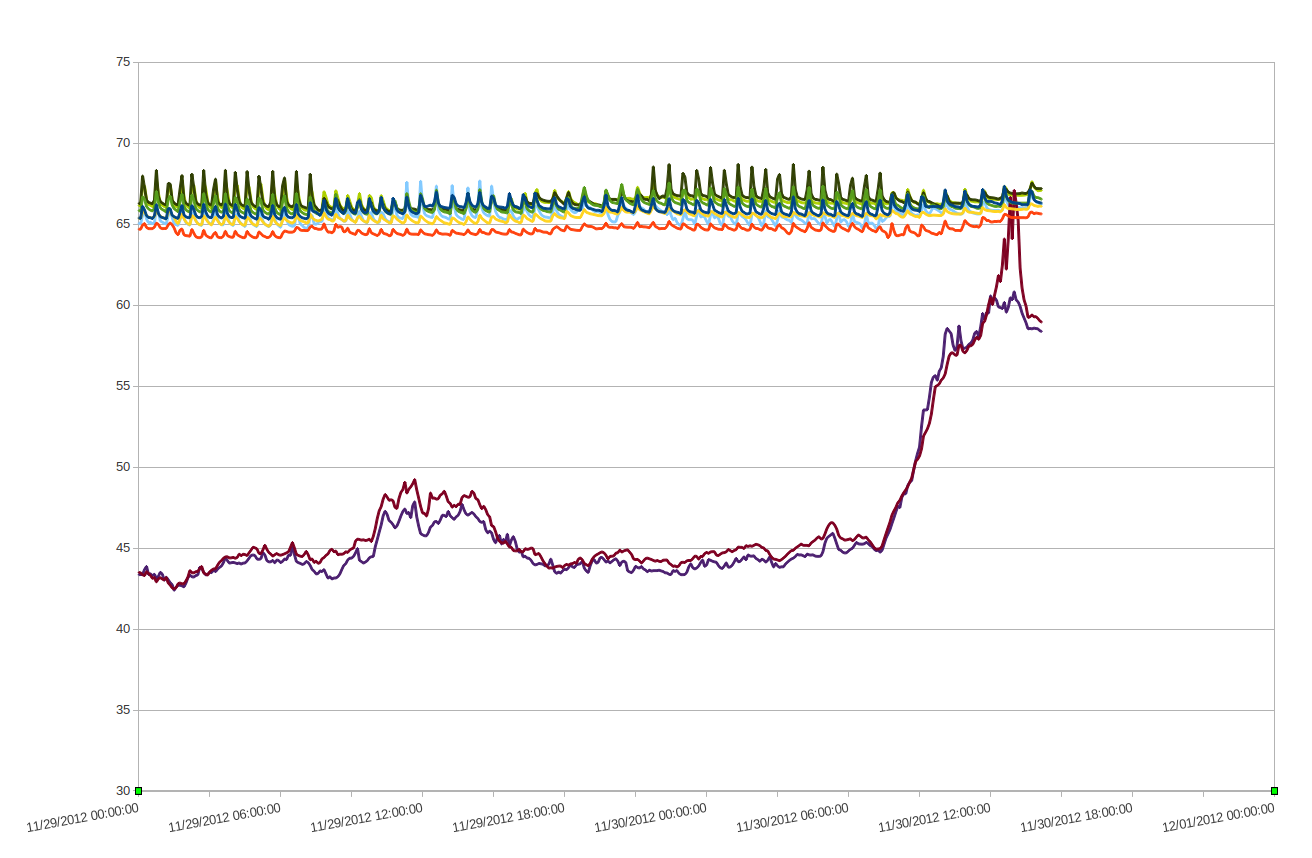Screen dimensions: 1312x858
Task: Click the y-axis label 45
Action: (123, 548)
